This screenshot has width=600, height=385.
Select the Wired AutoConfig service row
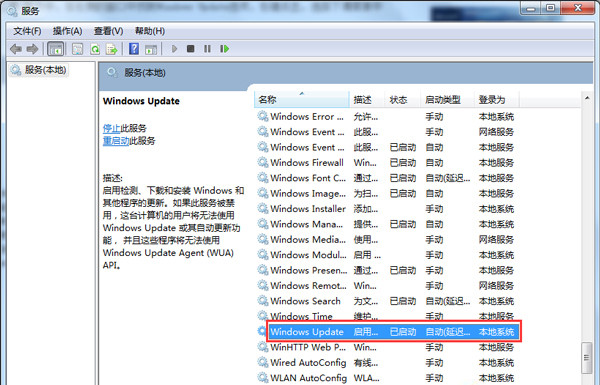click(x=386, y=362)
